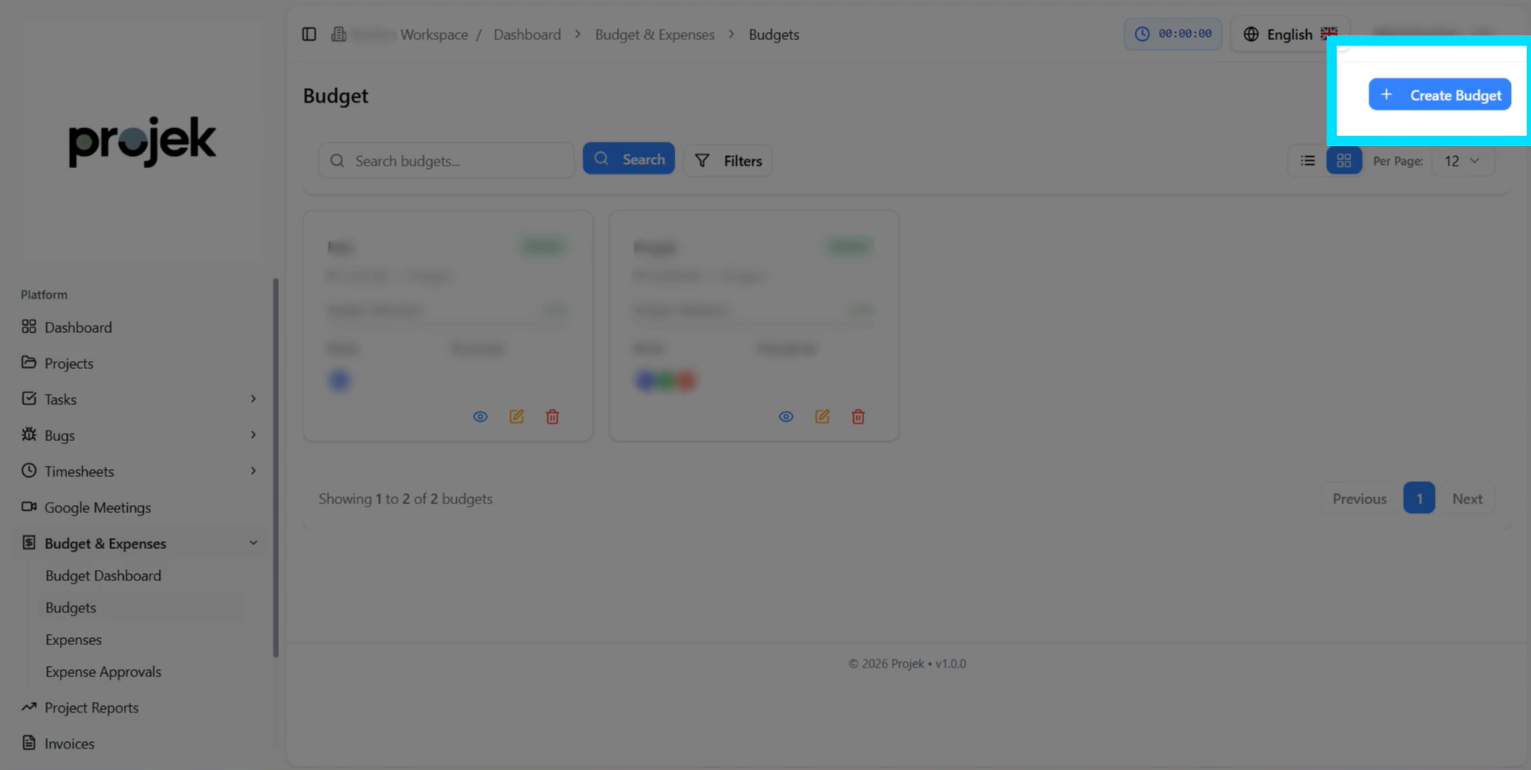Viewport: 1531px width, 770px height.
Task: Delete the first budget card via trash icon
Action: point(552,417)
